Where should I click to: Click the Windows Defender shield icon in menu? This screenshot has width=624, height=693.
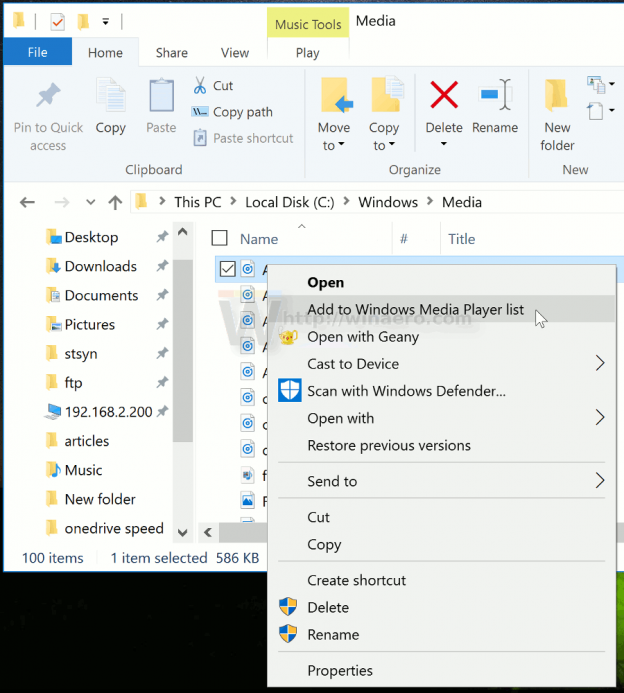(290, 390)
